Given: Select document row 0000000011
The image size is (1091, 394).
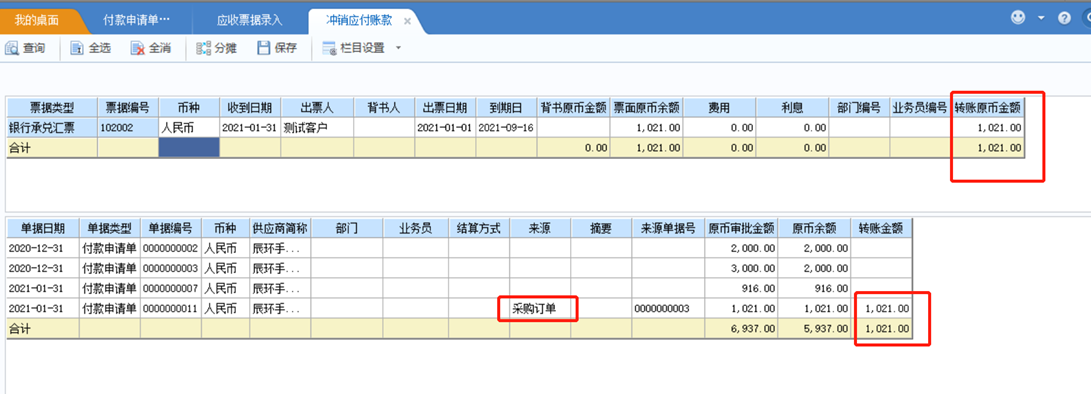Looking at the screenshot, I should coord(459,308).
